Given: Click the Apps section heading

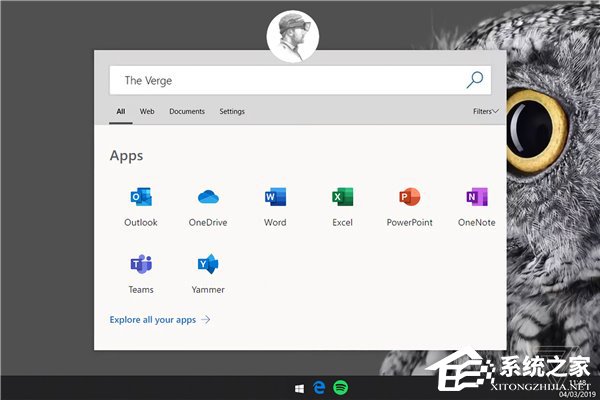Looking at the screenshot, I should [x=126, y=156].
